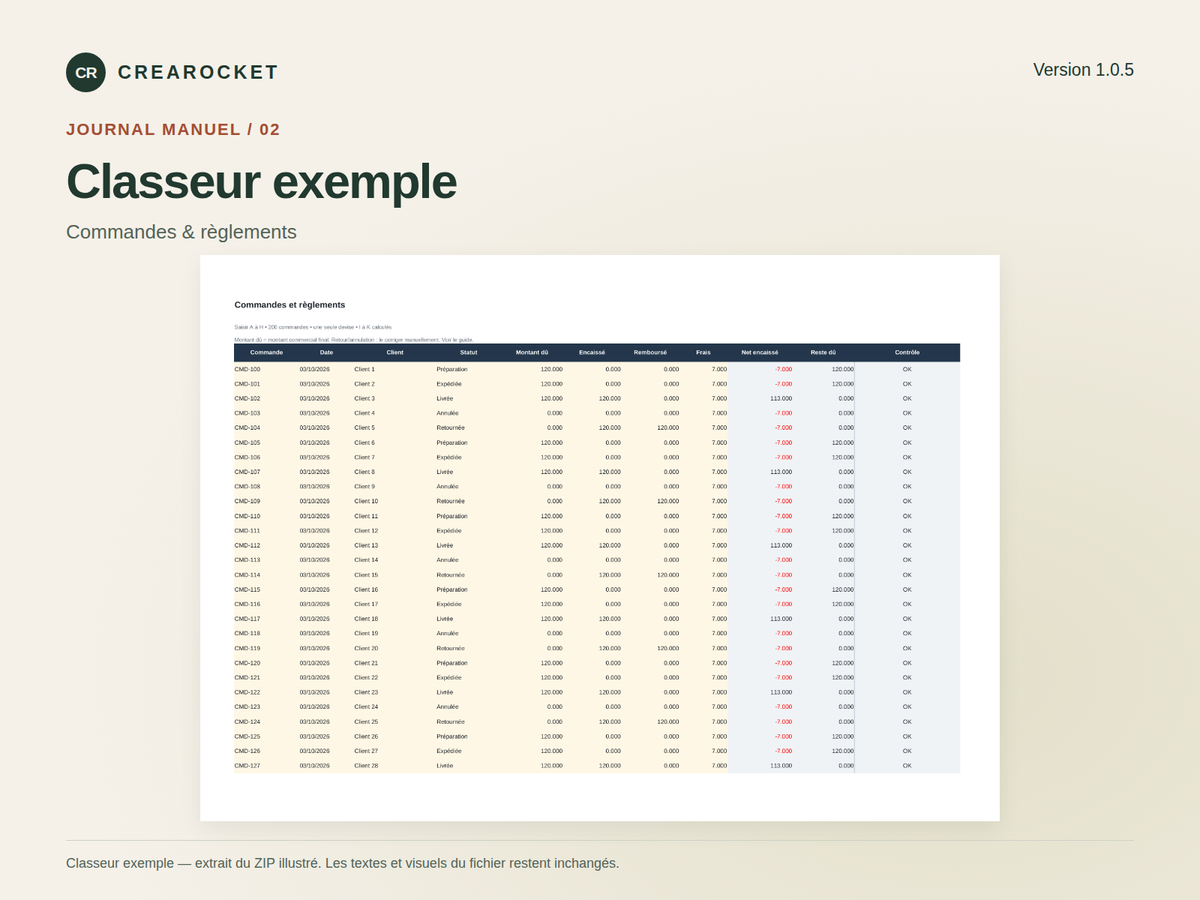1200x900 pixels.
Task: Click the Client 1 cell
Action: [365, 369]
